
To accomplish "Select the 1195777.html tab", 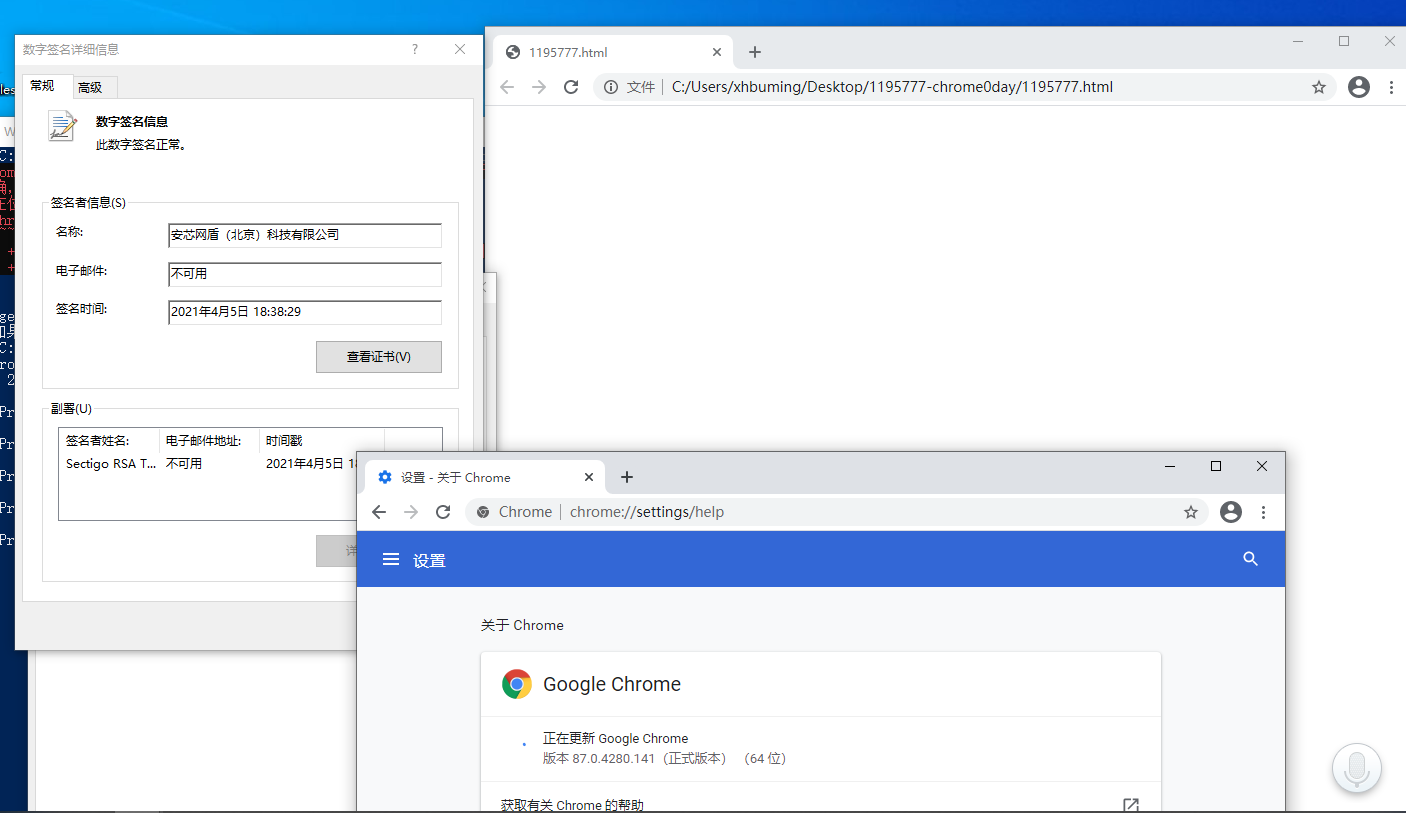I will point(613,52).
